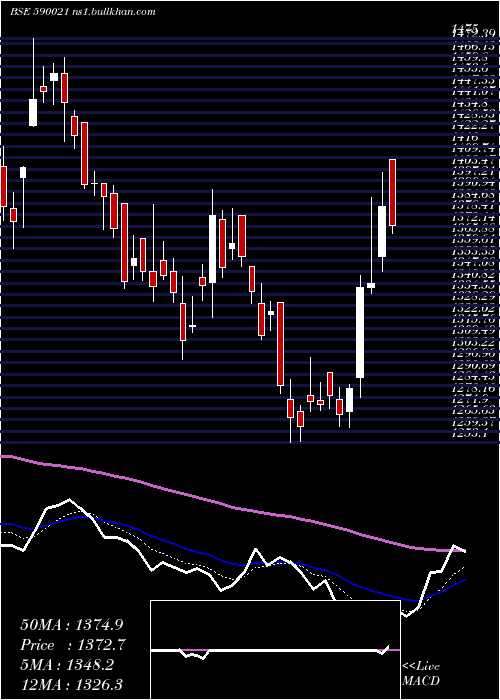Click the BSE 590021 ns1.bullkhan.com header text
Viewport: 500px width, 700px height.
click(x=83, y=12)
